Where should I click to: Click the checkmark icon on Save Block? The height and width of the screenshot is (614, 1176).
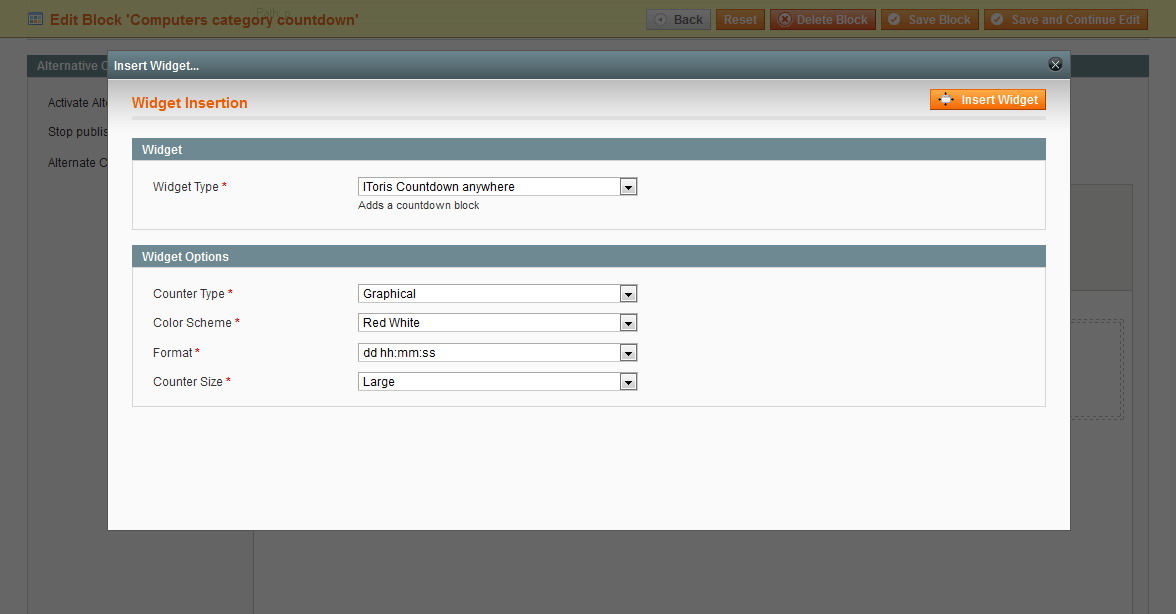click(x=895, y=18)
